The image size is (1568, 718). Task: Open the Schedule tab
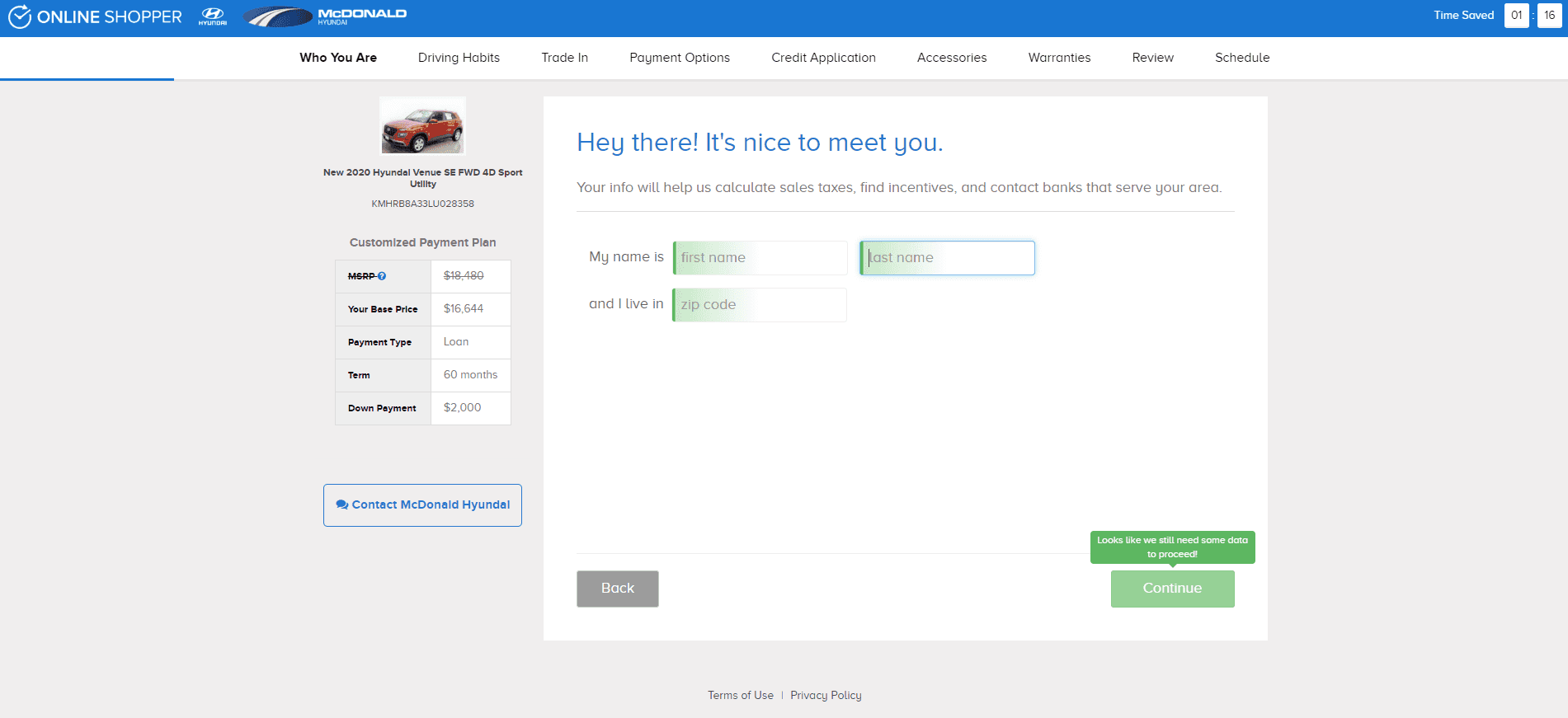click(x=1242, y=58)
